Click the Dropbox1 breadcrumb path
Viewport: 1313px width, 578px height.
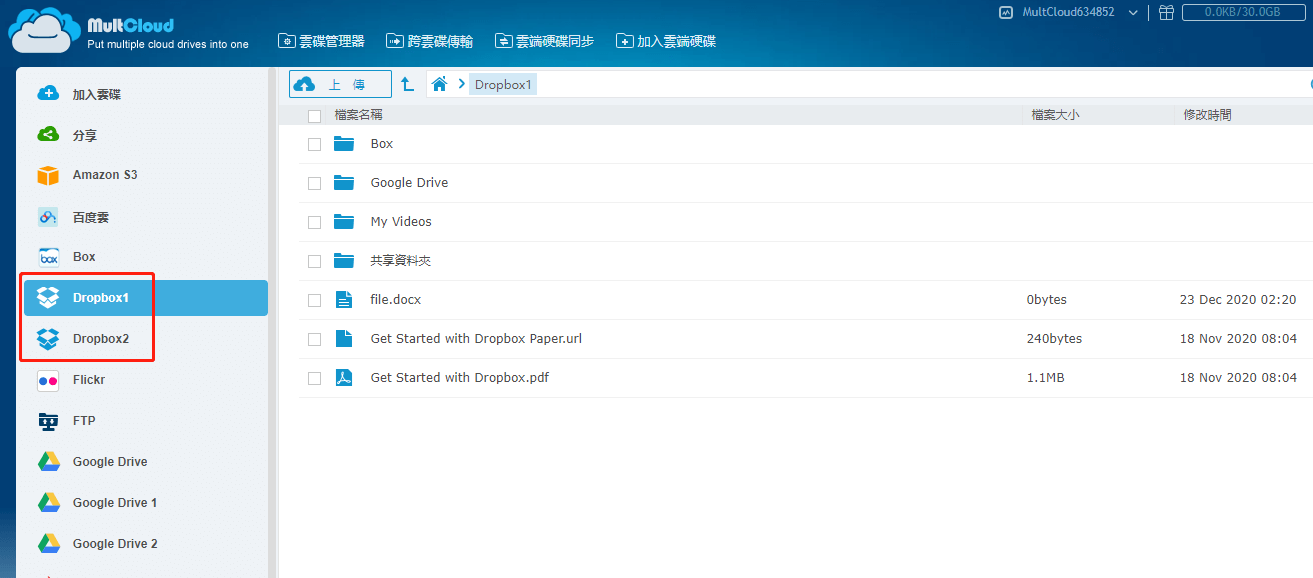point(503,85)
